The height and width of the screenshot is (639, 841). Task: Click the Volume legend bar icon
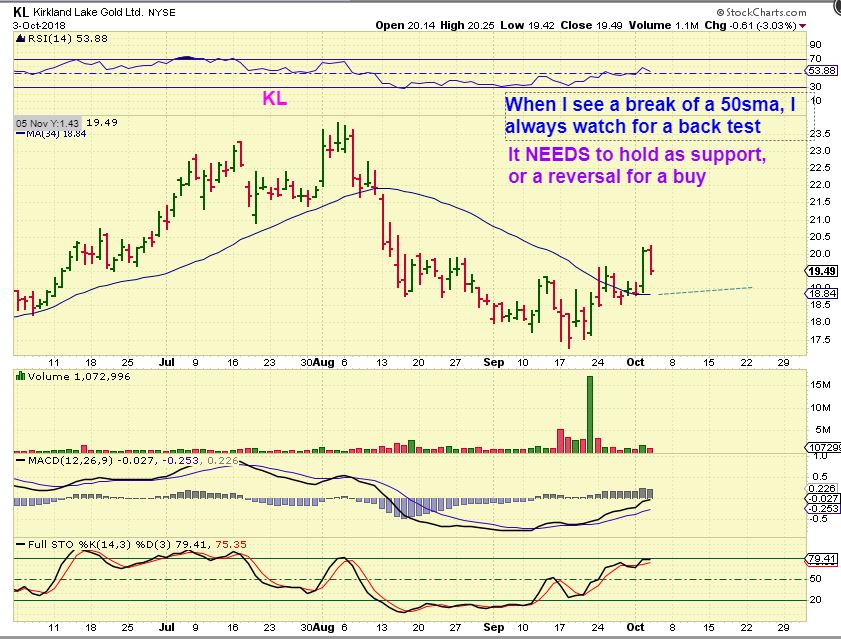(x=20, y=376)
